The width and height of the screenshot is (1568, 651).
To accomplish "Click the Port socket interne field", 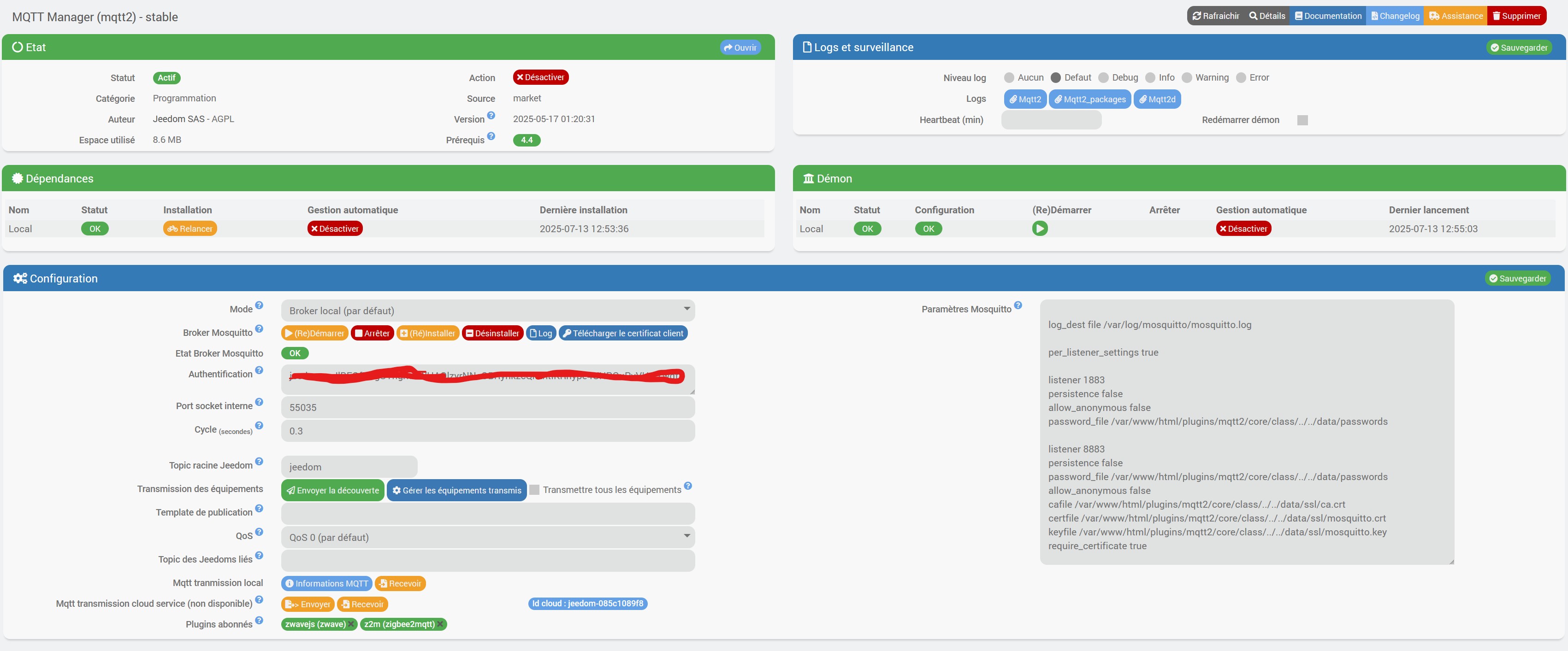I will tap(488, 407).
